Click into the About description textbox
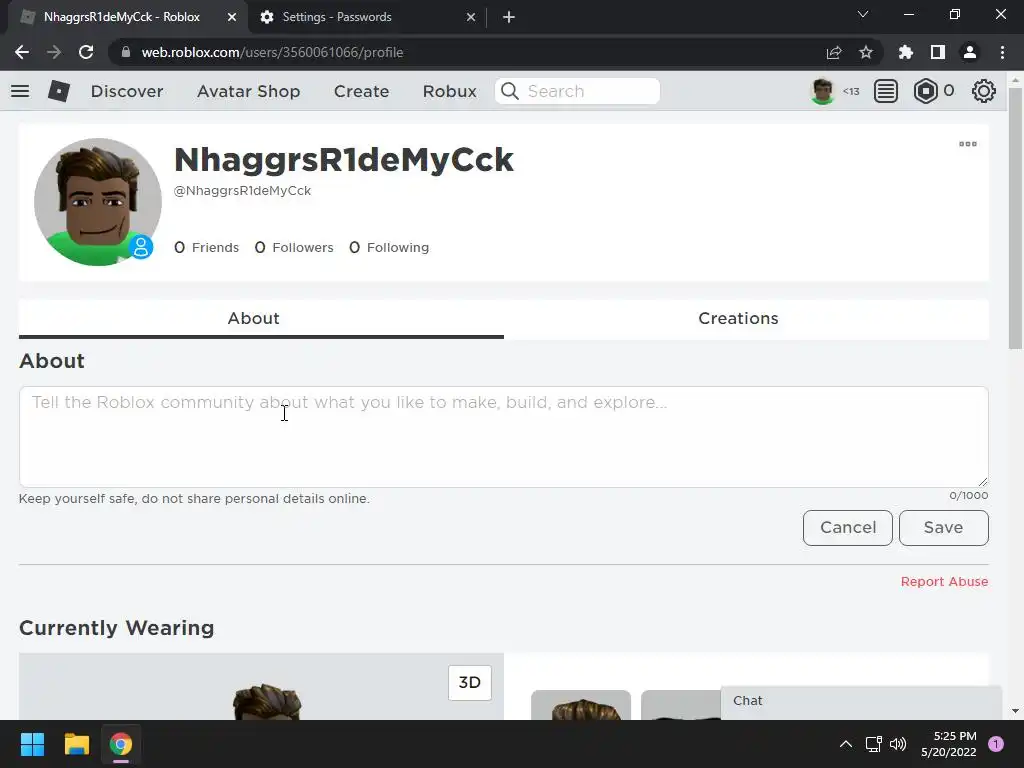Screen dimensions: 1024x768 tap(504, 436)
